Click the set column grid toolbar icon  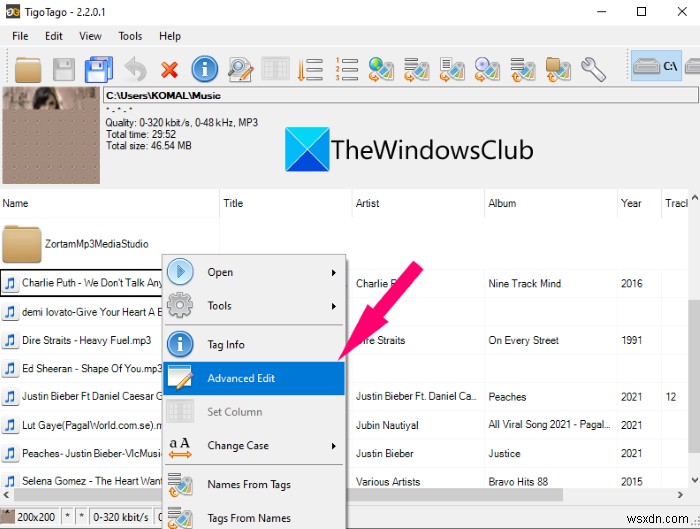pos(275,69)
